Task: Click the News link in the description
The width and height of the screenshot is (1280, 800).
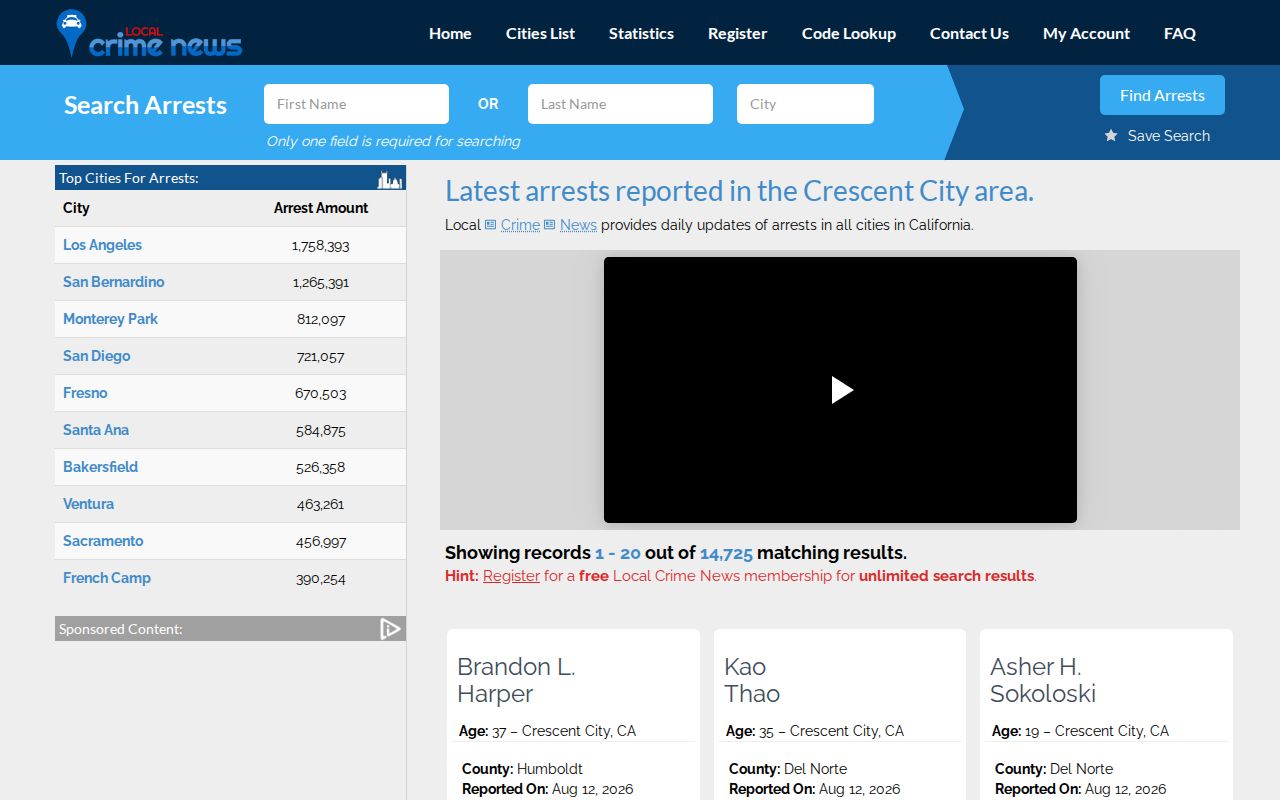Action: point(578,225)
